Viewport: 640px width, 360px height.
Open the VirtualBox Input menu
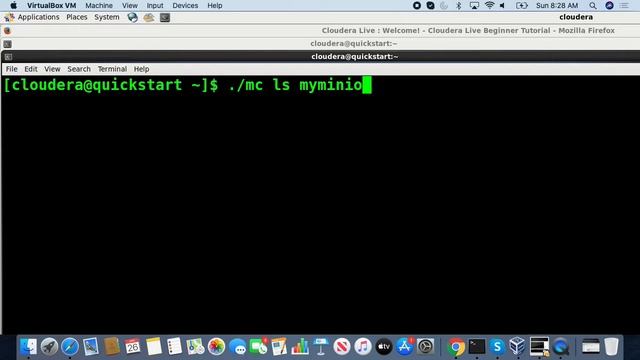[x=155, y=5]
